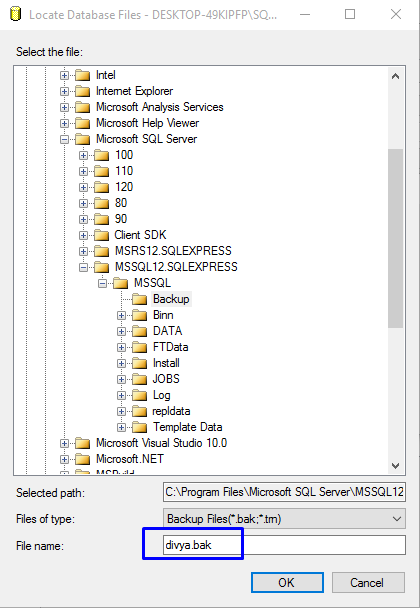Select the Backup folder label
Screen dimensions: 420x608
coord(171,299)
